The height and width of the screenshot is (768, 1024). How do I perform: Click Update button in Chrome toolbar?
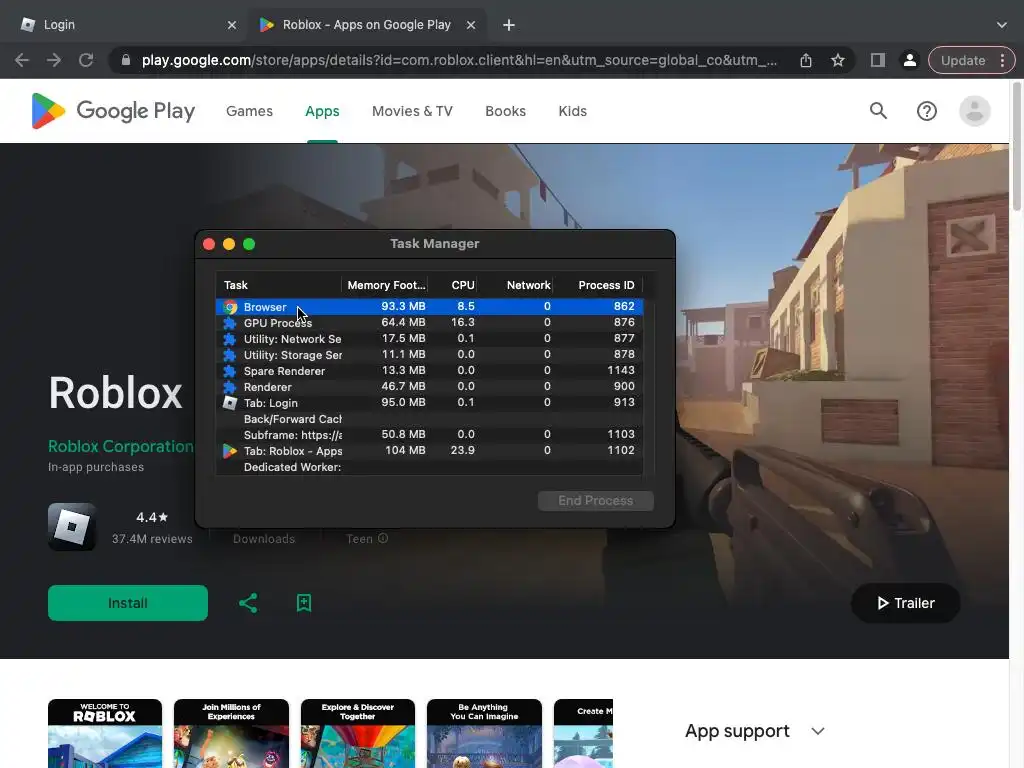coord(963,60)
